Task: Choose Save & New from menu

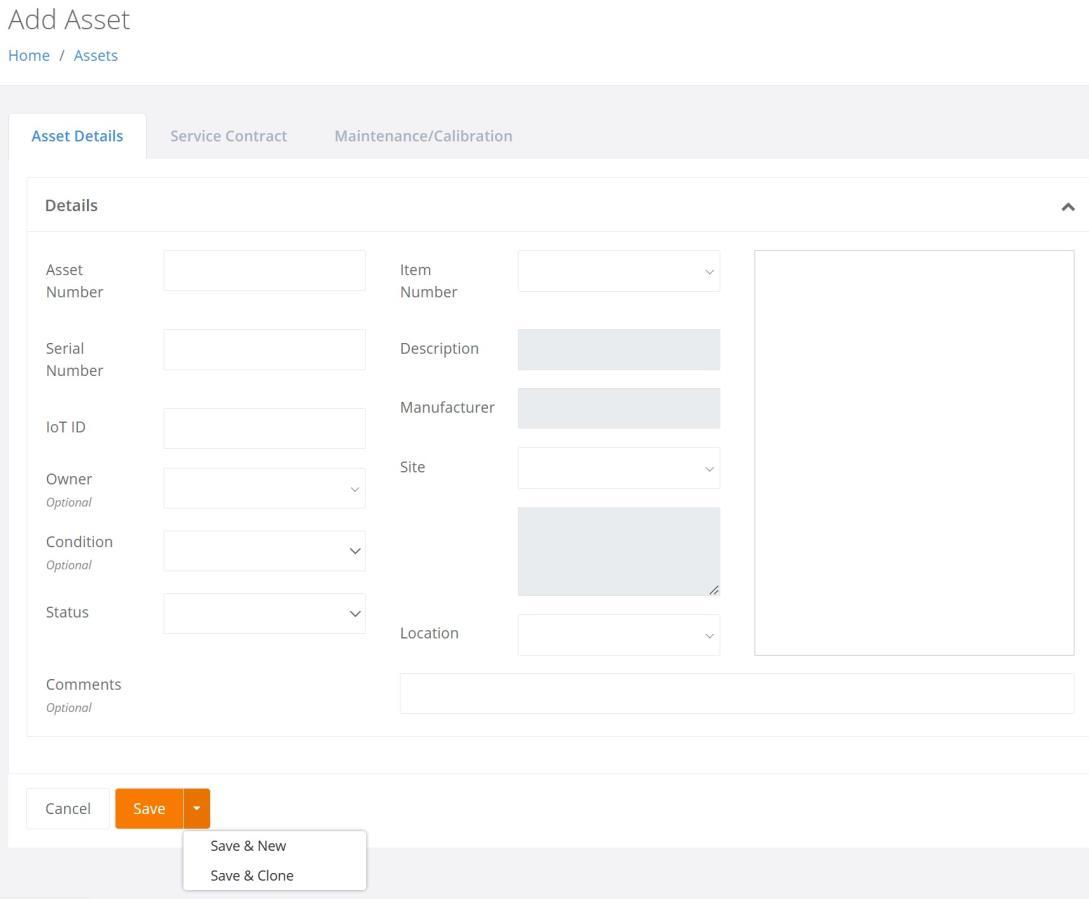Action: click(248, 846)
